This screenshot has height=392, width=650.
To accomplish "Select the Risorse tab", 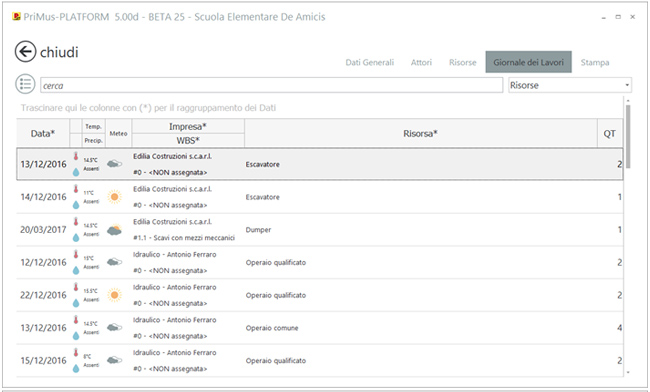I will [463, 63].
